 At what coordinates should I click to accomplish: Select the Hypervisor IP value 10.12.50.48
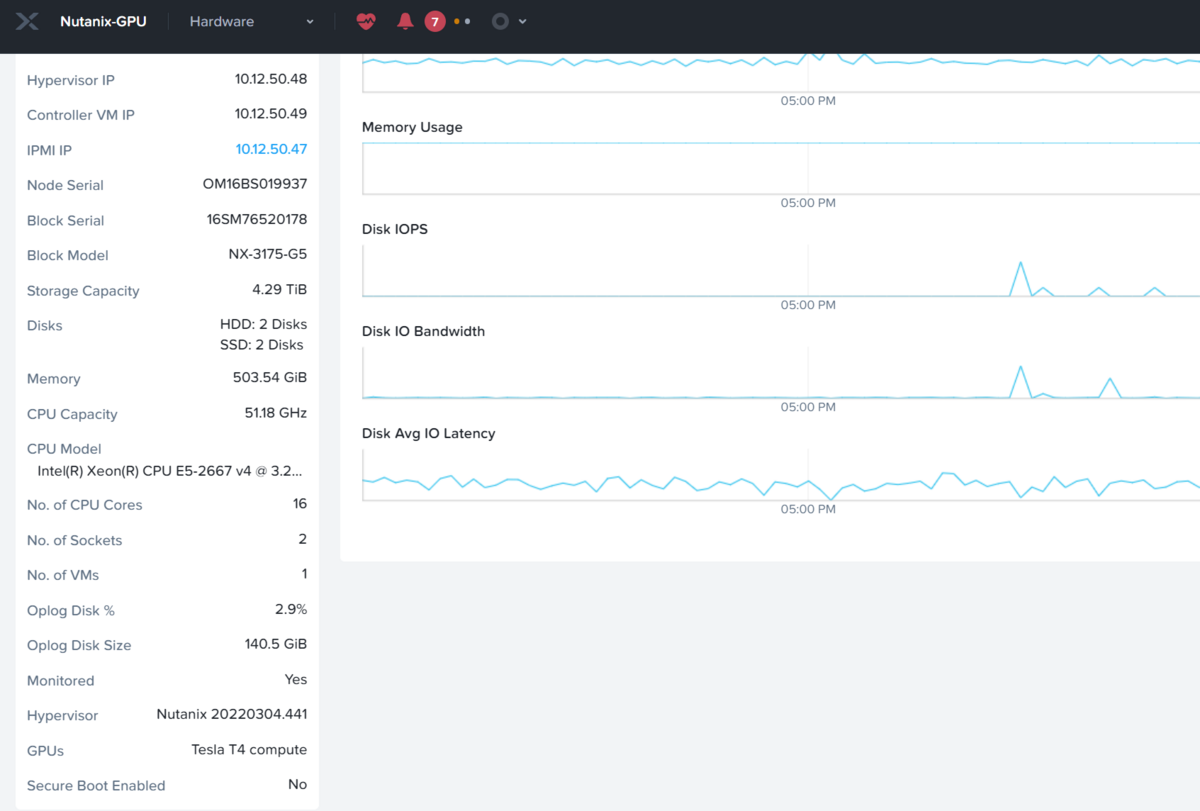(x=271, y=79)
